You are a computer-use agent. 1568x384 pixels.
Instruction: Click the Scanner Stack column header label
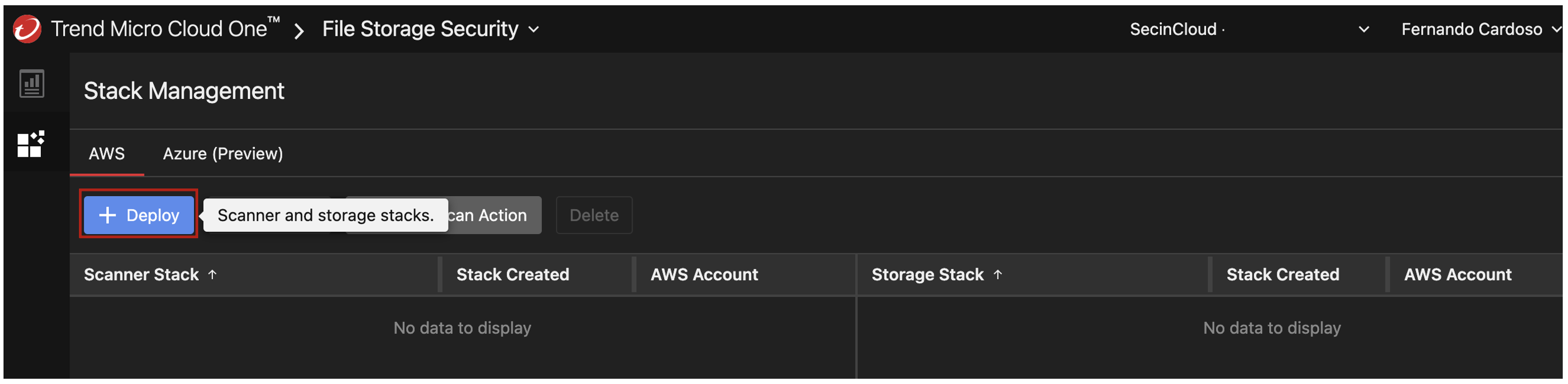(x=141, y=275)
